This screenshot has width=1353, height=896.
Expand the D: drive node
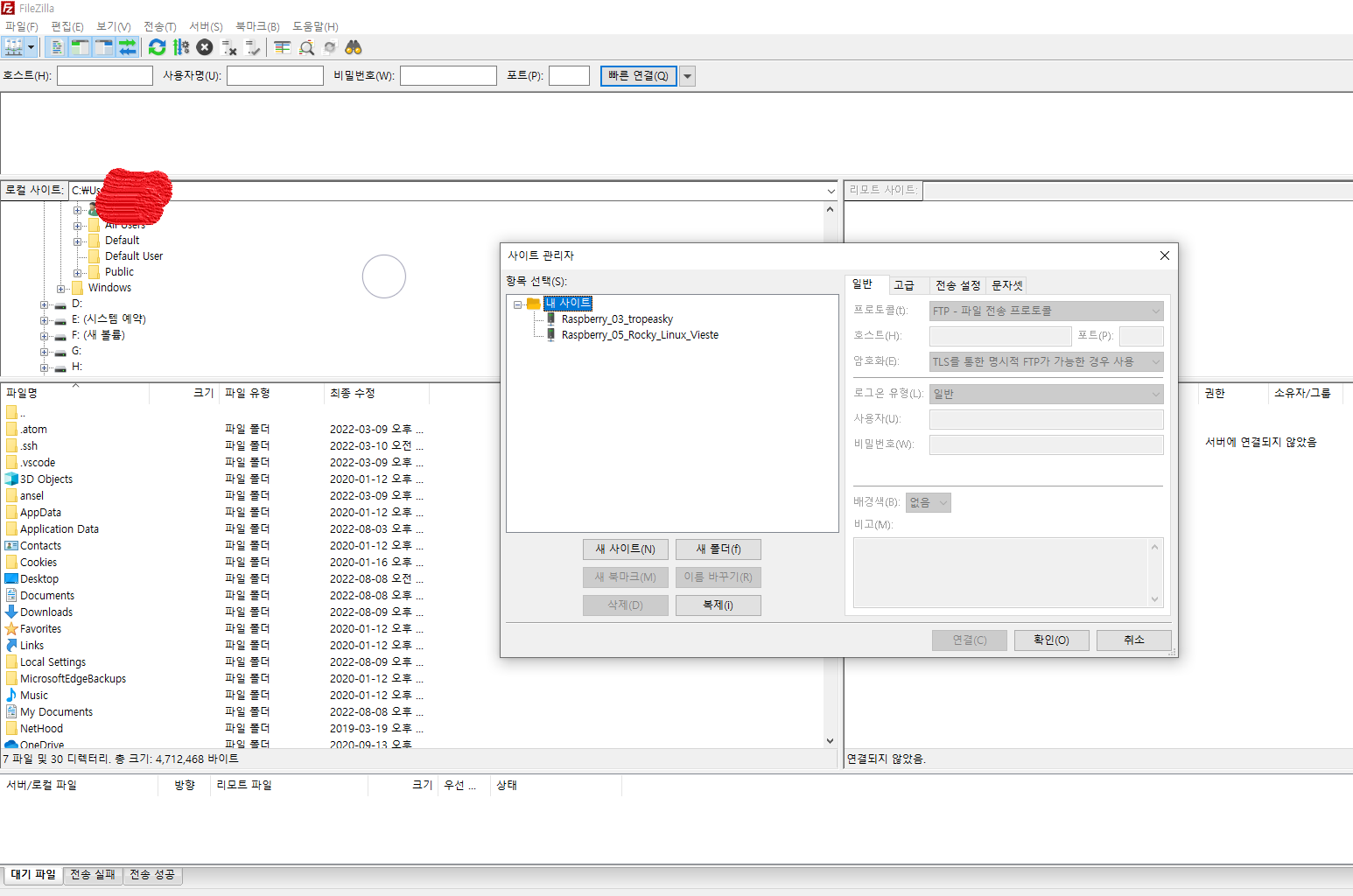pyautogui.click(x=45, y=304)
